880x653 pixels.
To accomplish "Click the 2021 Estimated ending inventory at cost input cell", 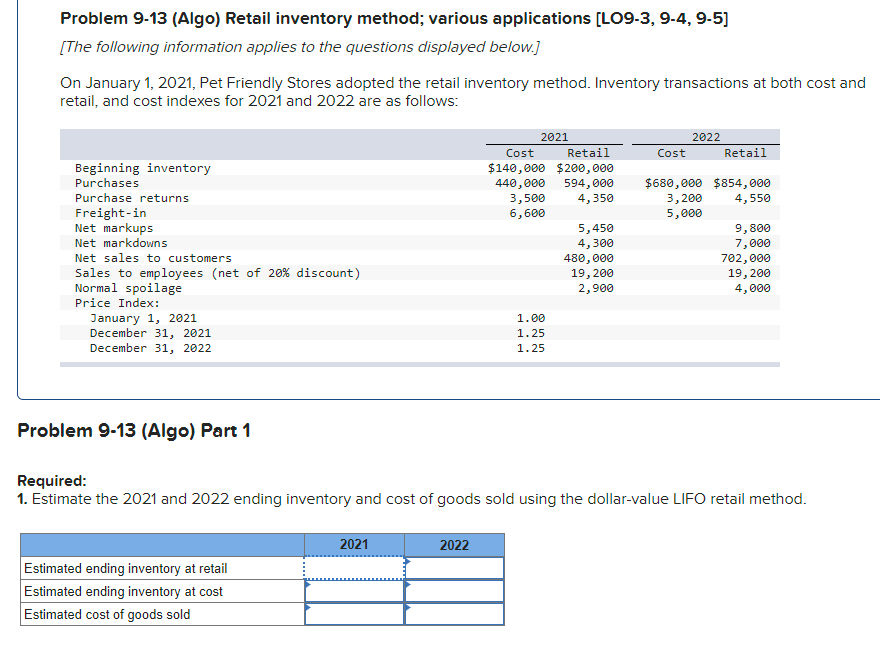I will pos(352,590).
